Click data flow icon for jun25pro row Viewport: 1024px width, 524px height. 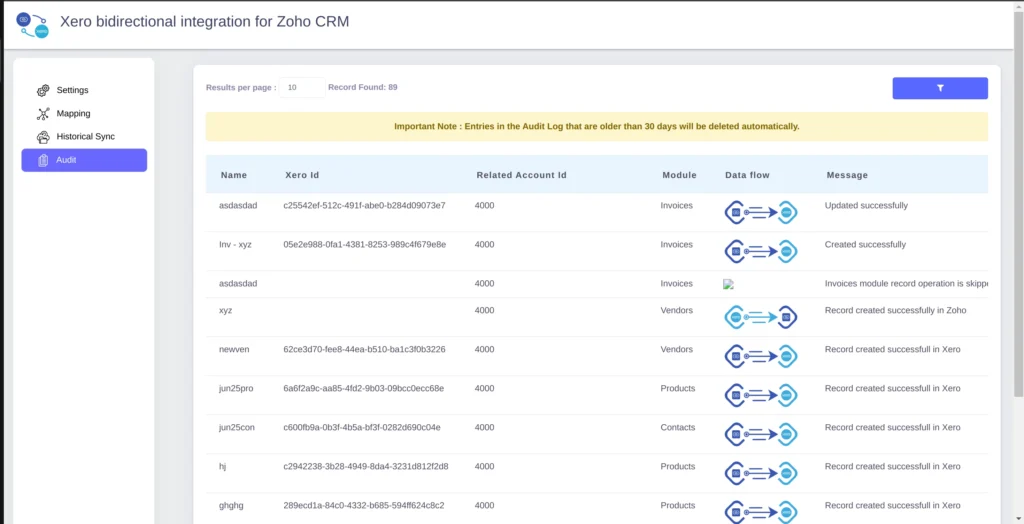point(761,395)
